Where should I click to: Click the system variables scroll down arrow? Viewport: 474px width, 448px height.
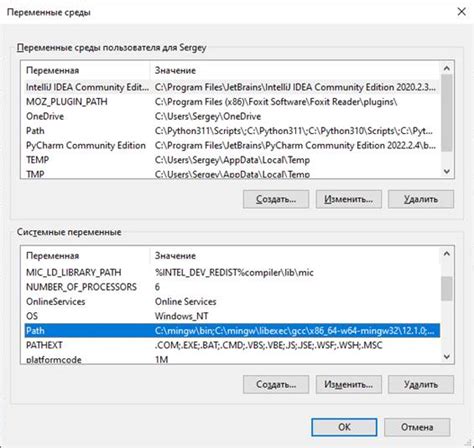click(447, 357)
